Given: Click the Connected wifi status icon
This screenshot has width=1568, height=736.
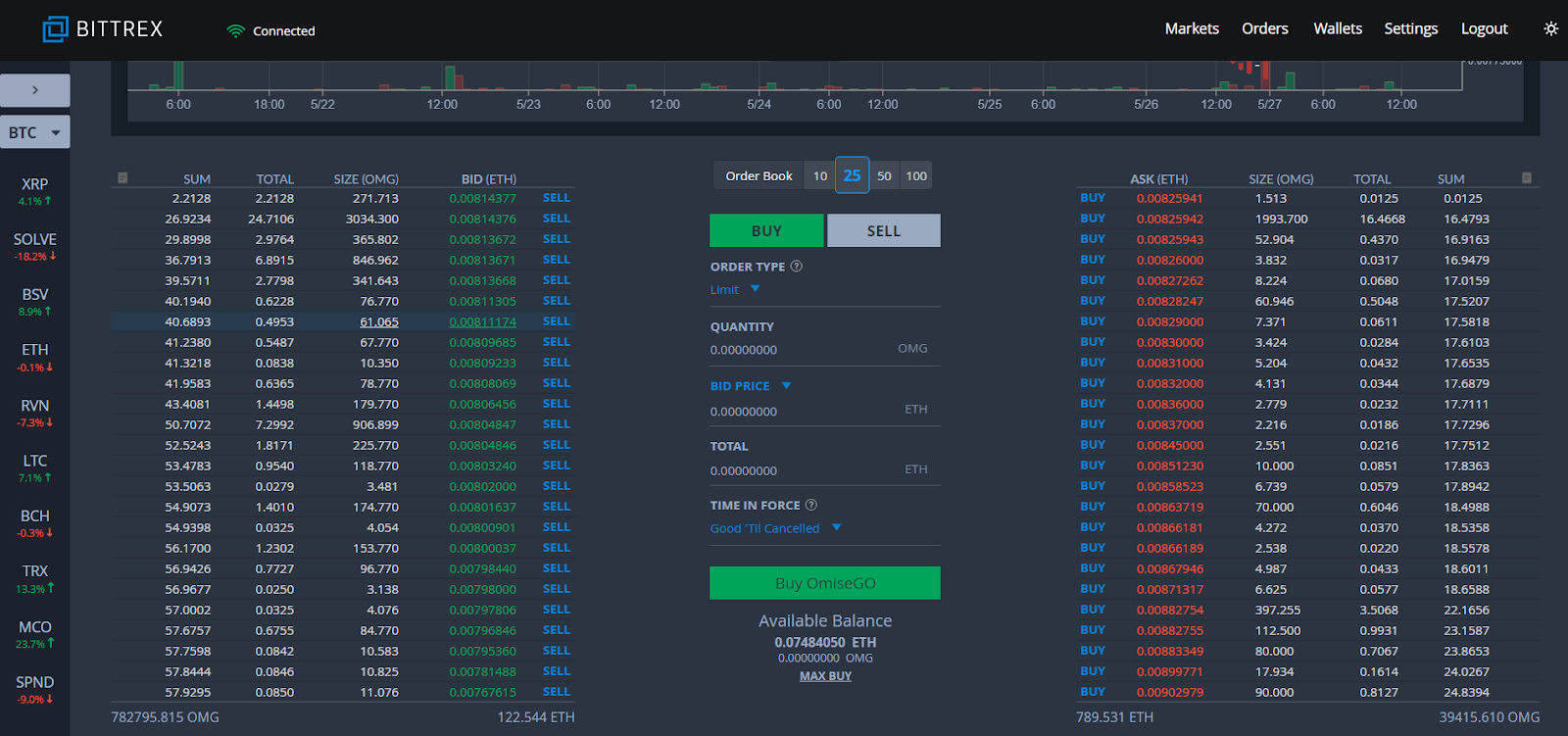Looking at the screenshot, I should tap(235, 31).
